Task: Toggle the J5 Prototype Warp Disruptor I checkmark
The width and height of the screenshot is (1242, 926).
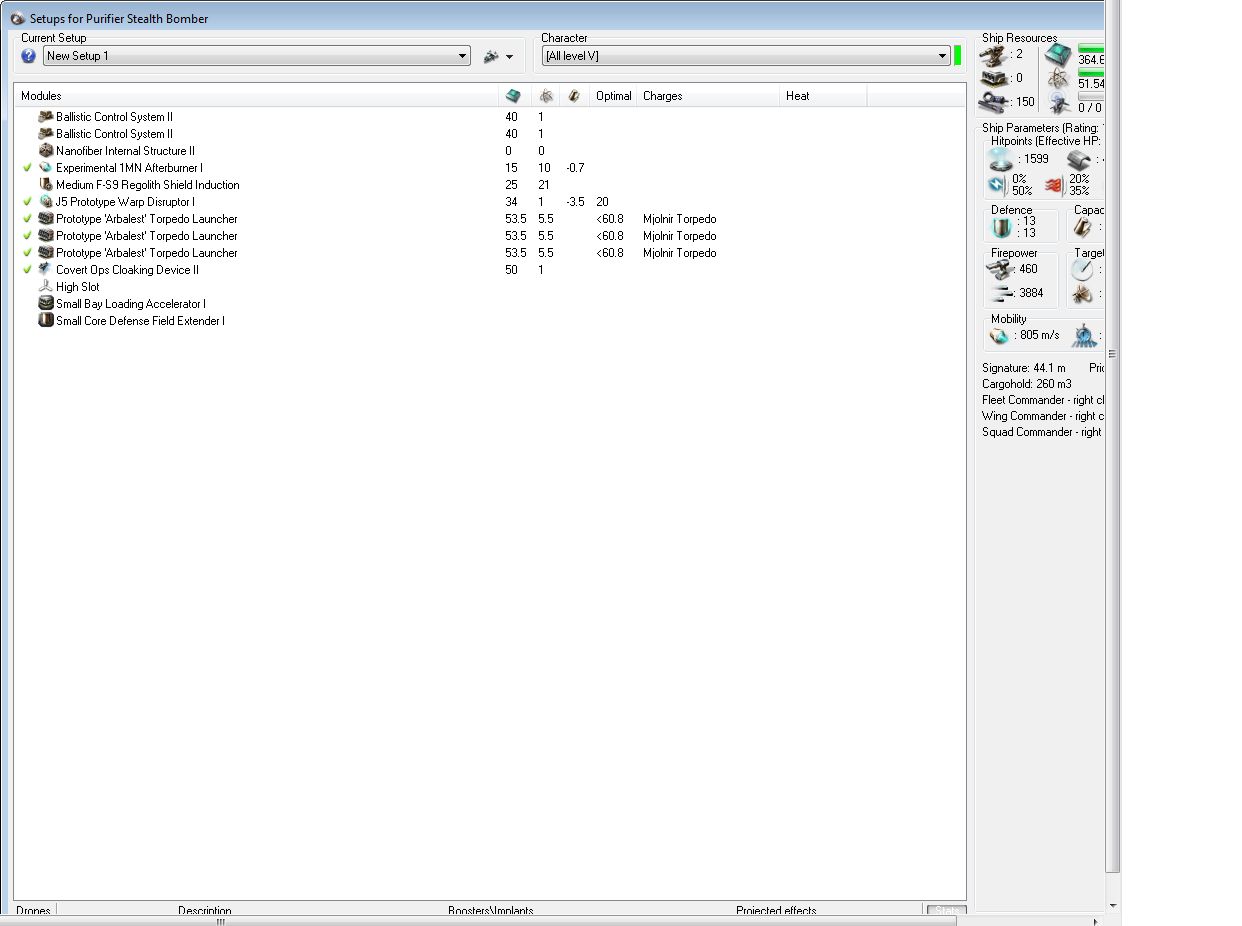Action: coord(27,202)
